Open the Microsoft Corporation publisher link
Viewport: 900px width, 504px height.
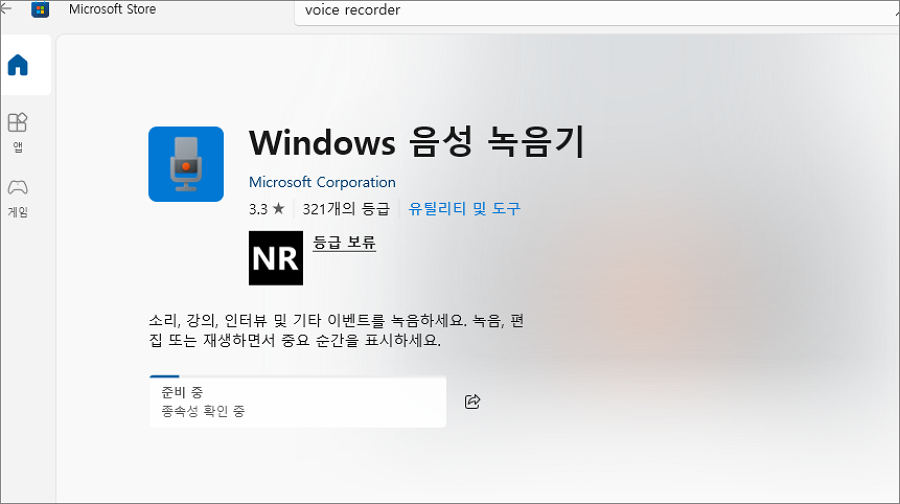322,182
